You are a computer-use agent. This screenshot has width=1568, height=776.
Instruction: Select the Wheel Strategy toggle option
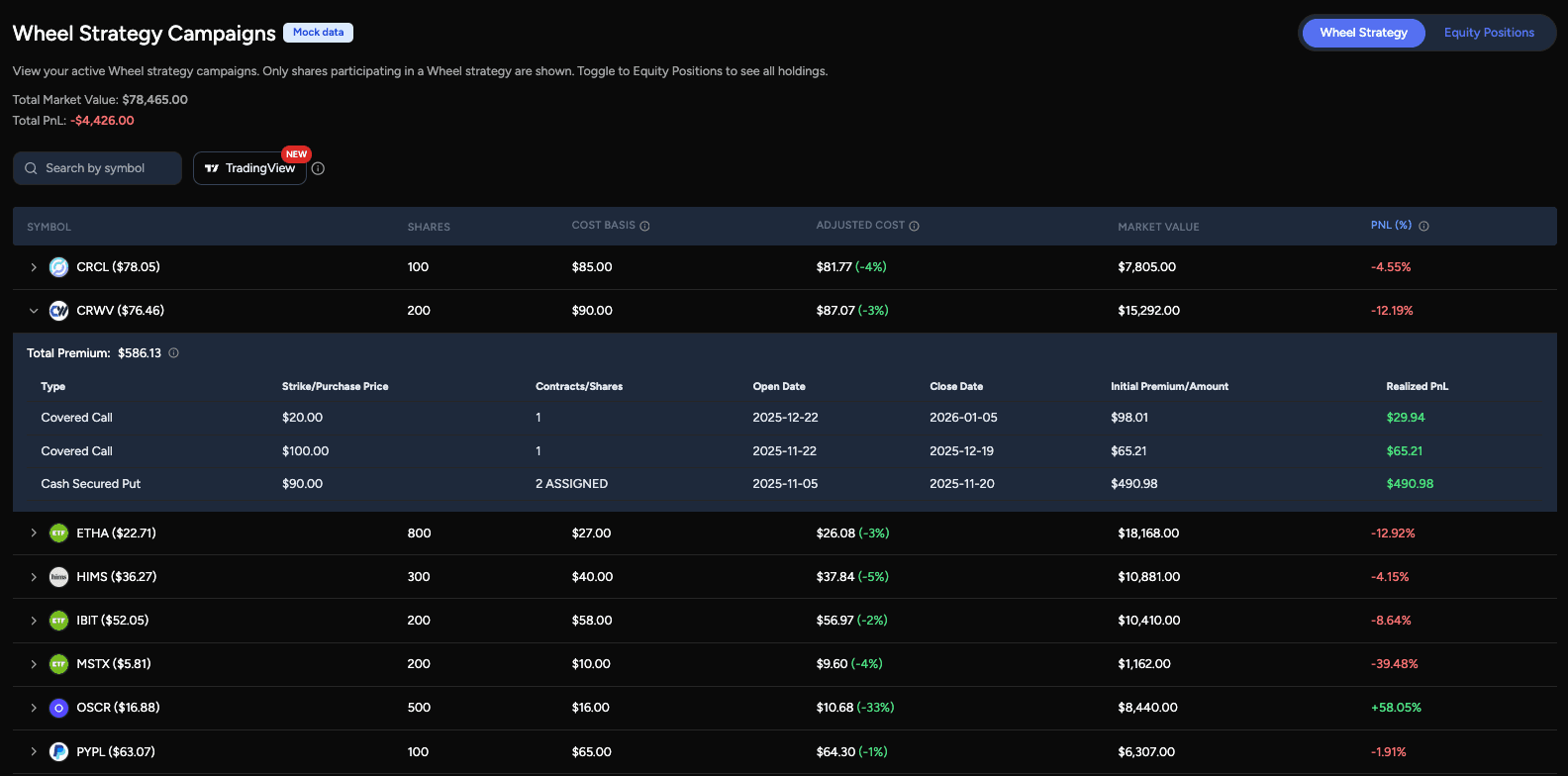tap(1363, 33)
